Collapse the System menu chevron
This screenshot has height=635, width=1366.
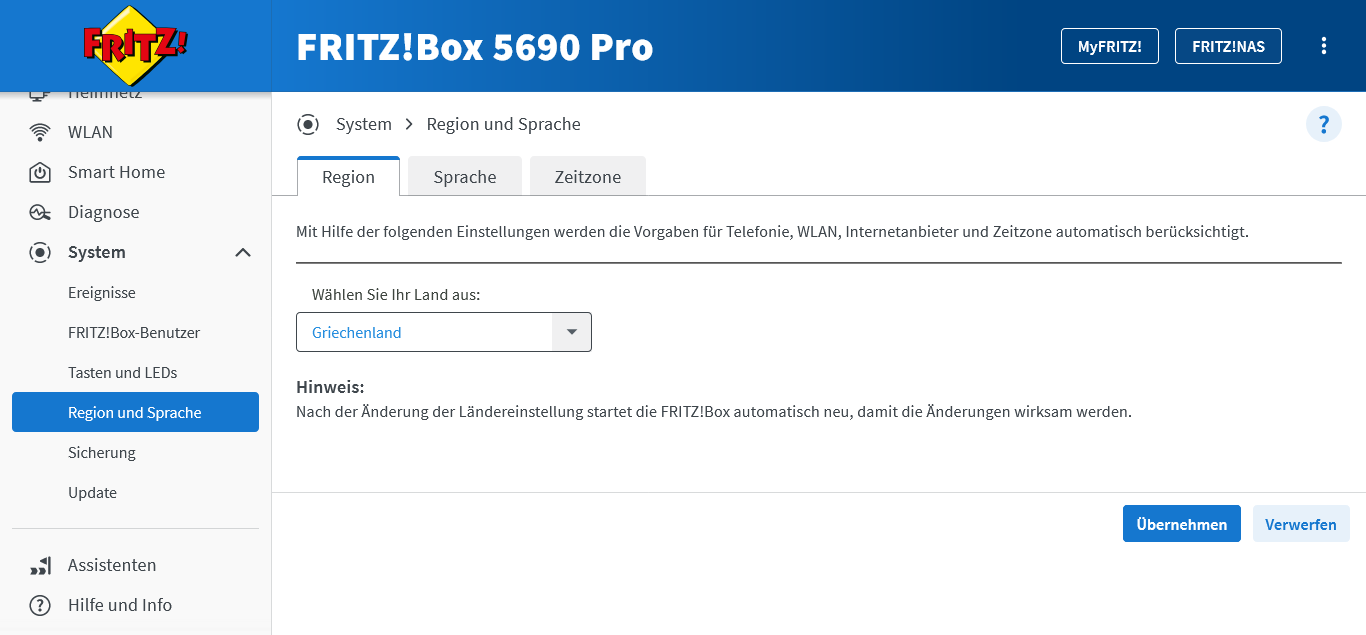243,253
